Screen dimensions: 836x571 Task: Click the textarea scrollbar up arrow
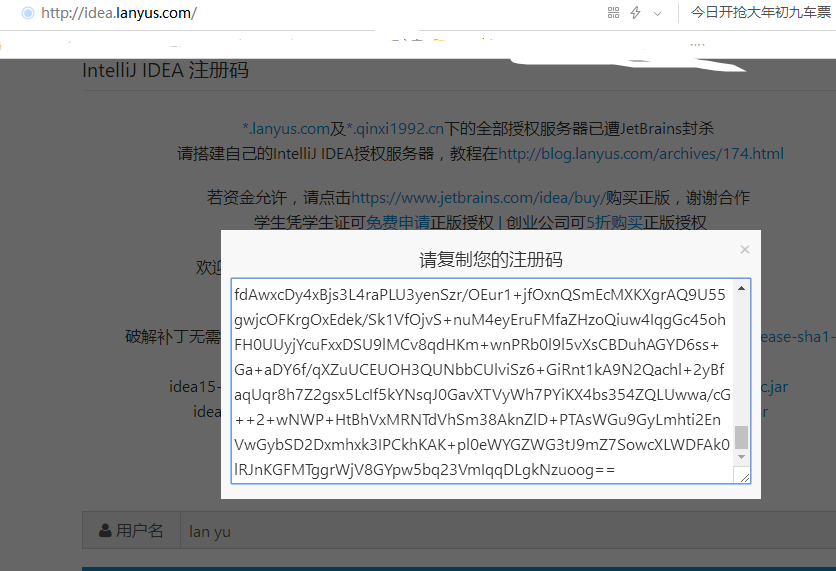click(741, 288)
